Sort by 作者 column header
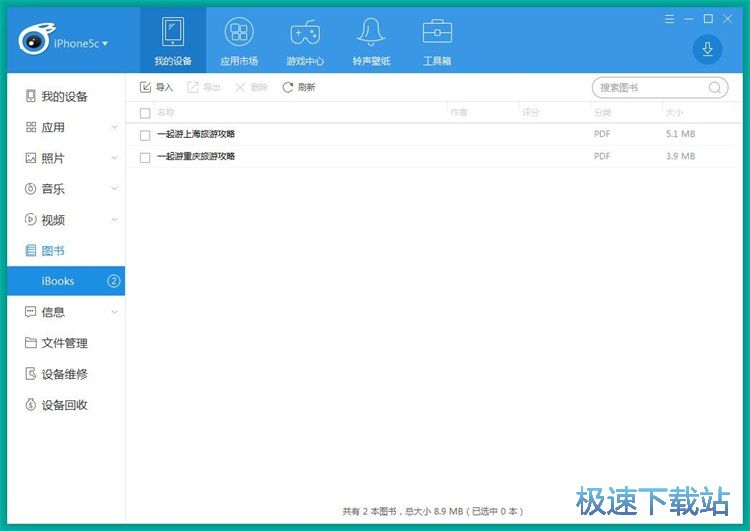 pos(459,112)
